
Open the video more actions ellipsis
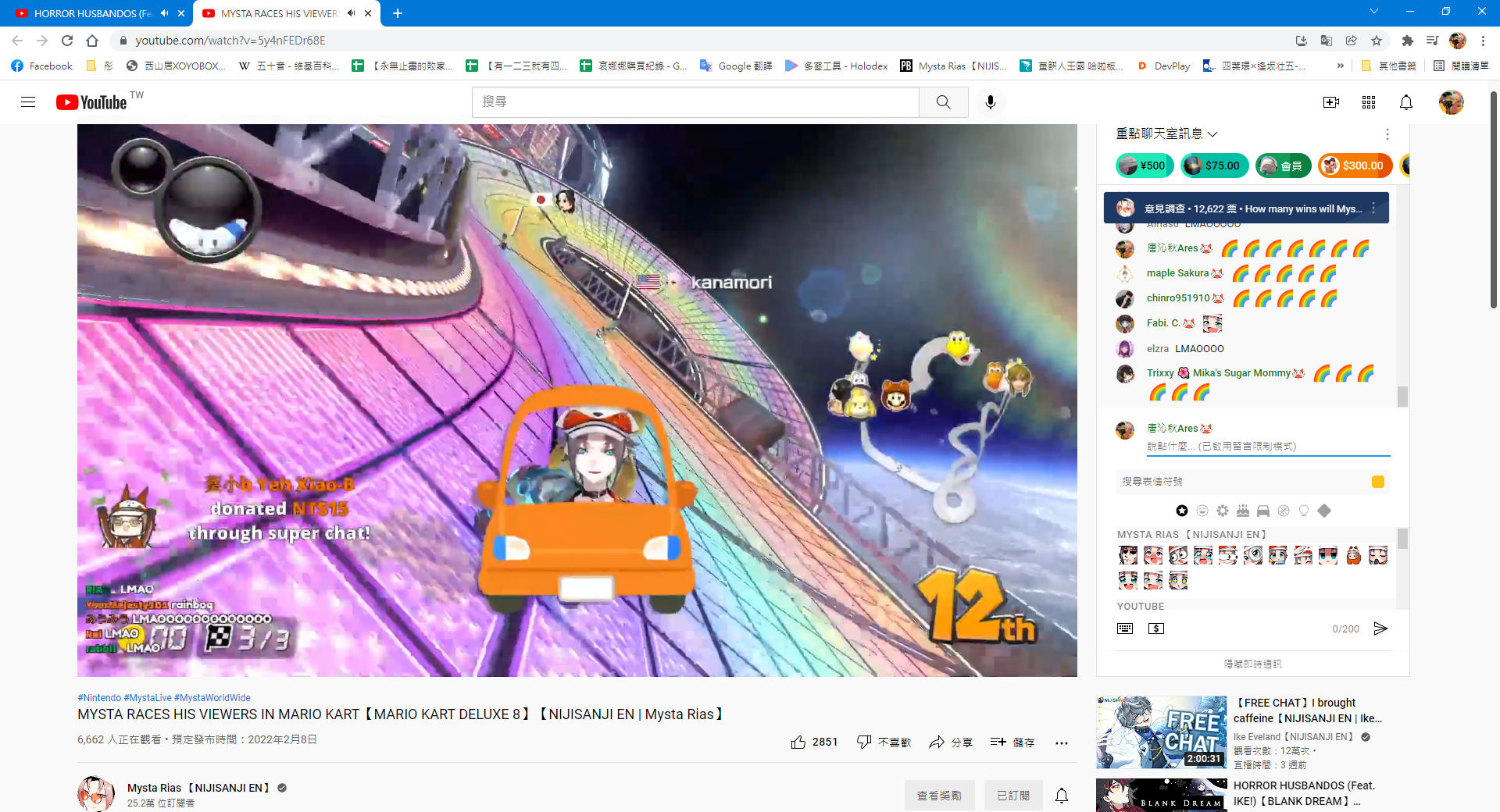click(1061, 743)
